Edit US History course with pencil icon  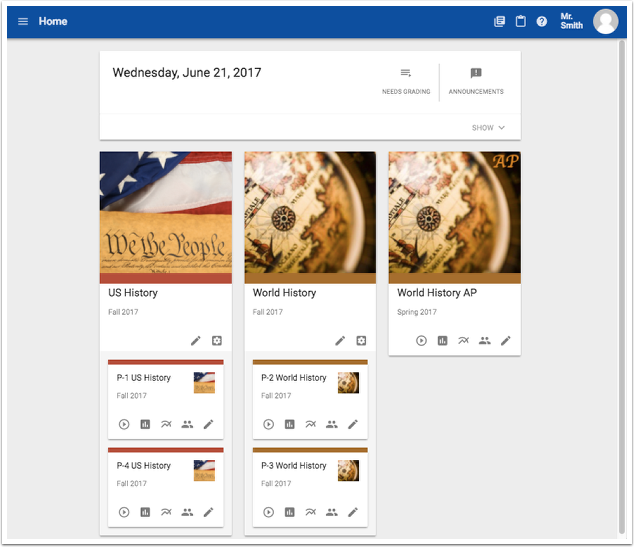pyautogui.click(x=196, y=341)
